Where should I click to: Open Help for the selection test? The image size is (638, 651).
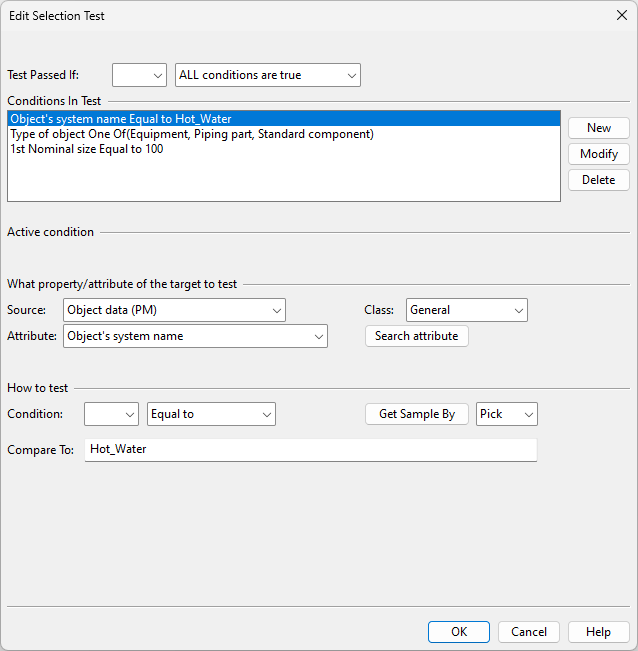pyautogui.click(x=598, y=632)
